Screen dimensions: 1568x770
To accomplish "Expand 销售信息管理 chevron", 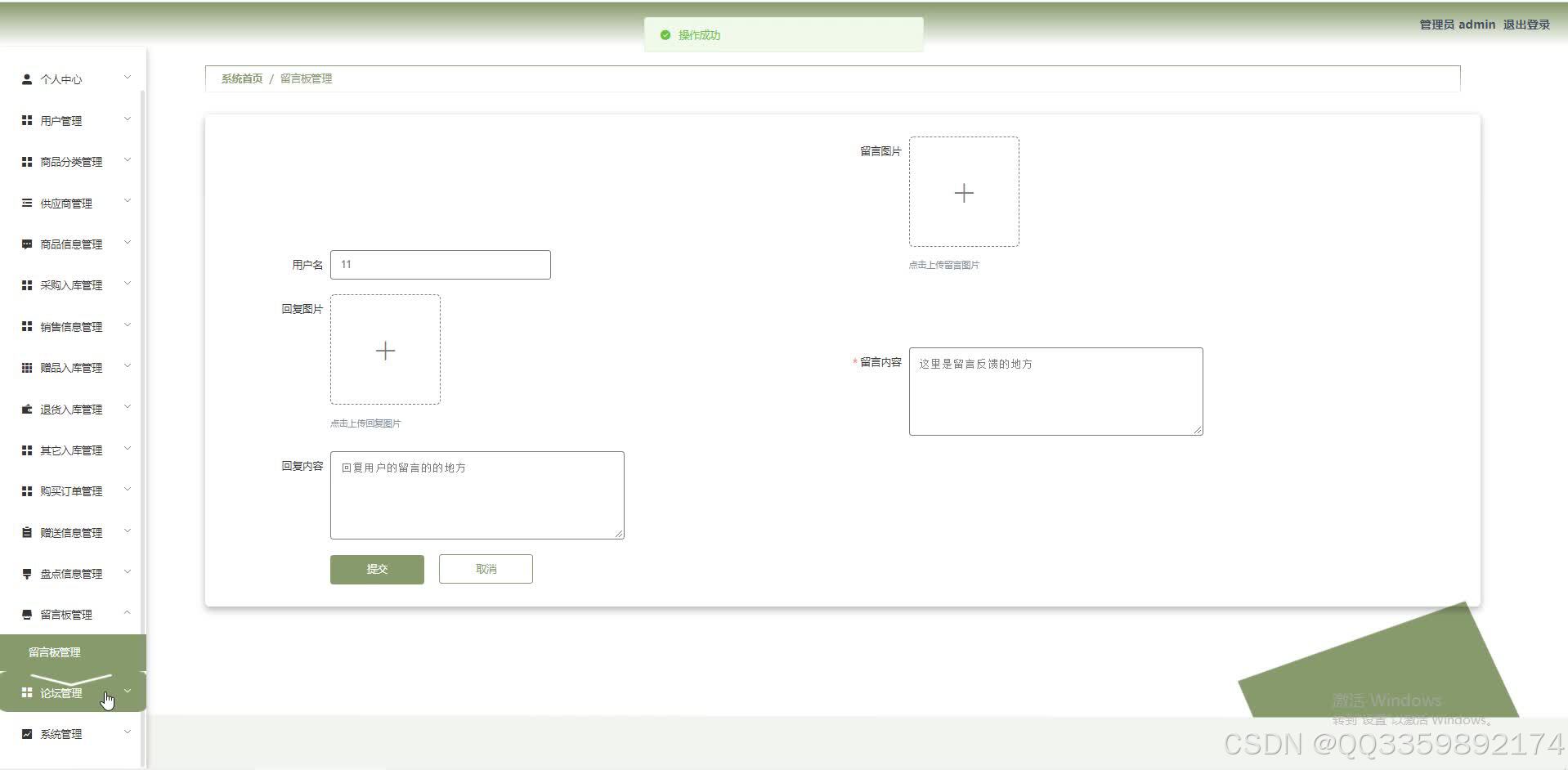I will coord(128,325).
